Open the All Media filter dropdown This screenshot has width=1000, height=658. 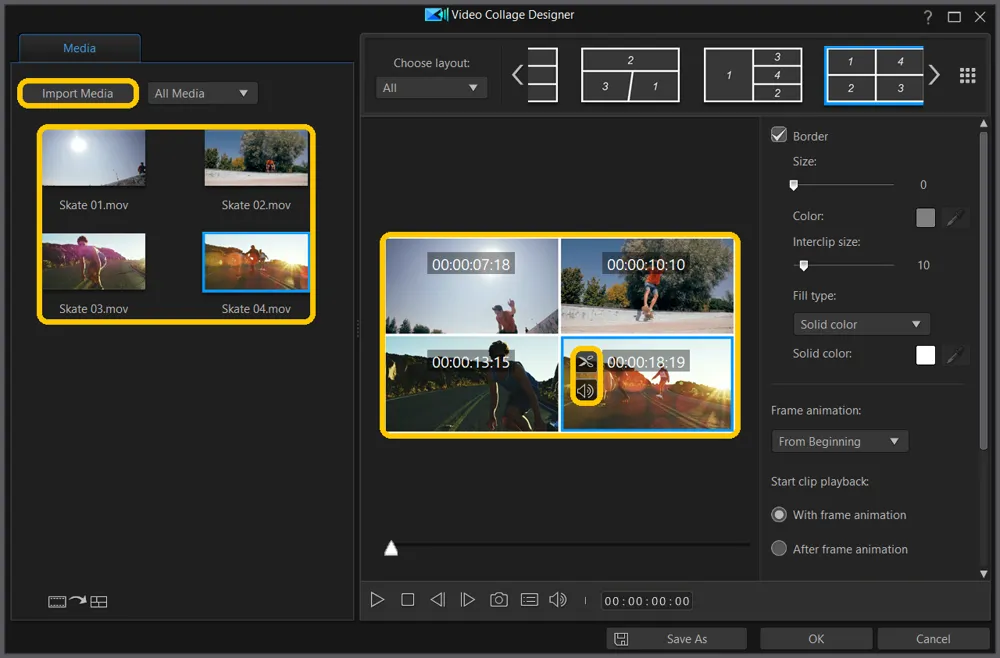tap(202, 93)
